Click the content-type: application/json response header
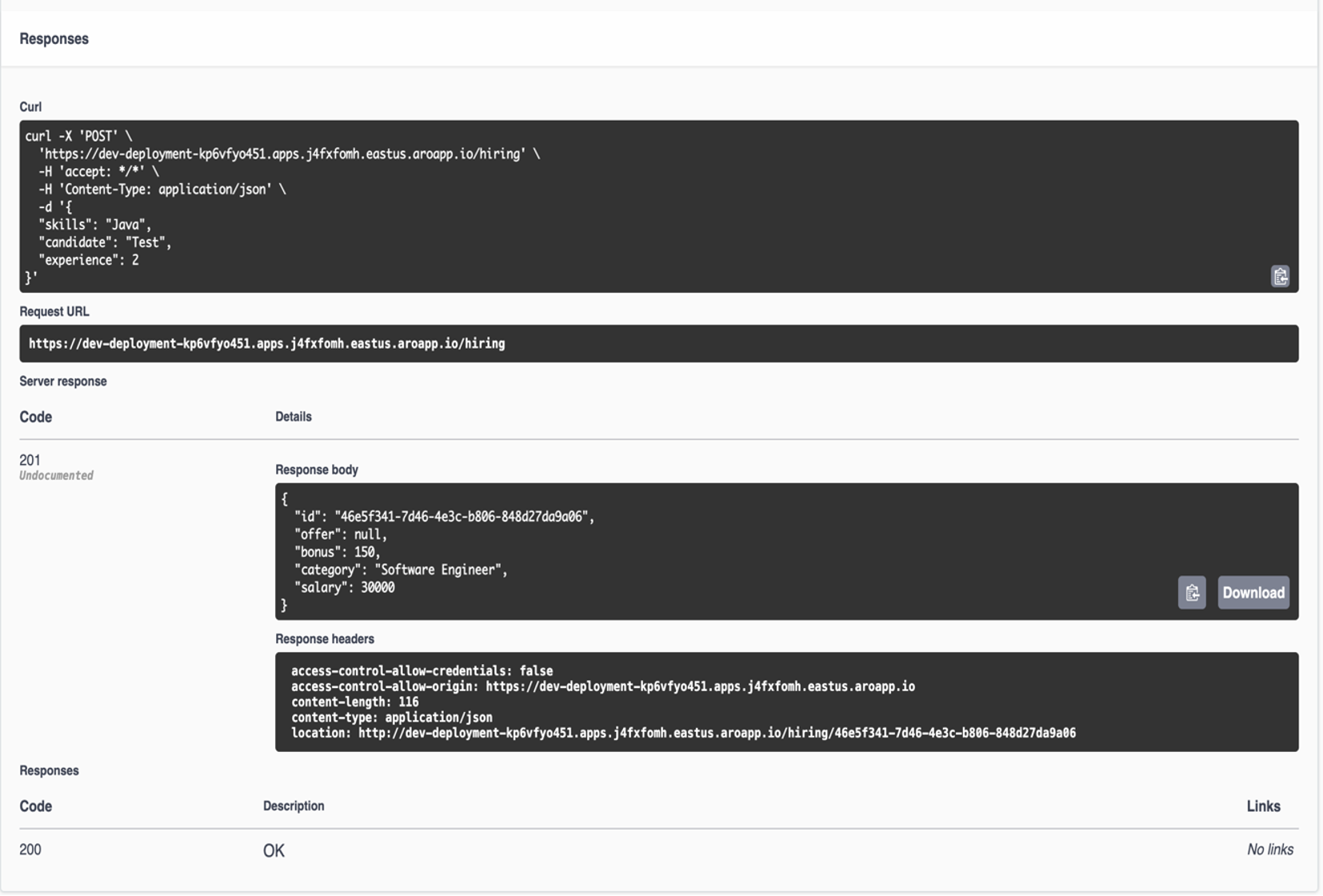Image resolution: width=1323 pixels, height=896 pixels. 391,717
